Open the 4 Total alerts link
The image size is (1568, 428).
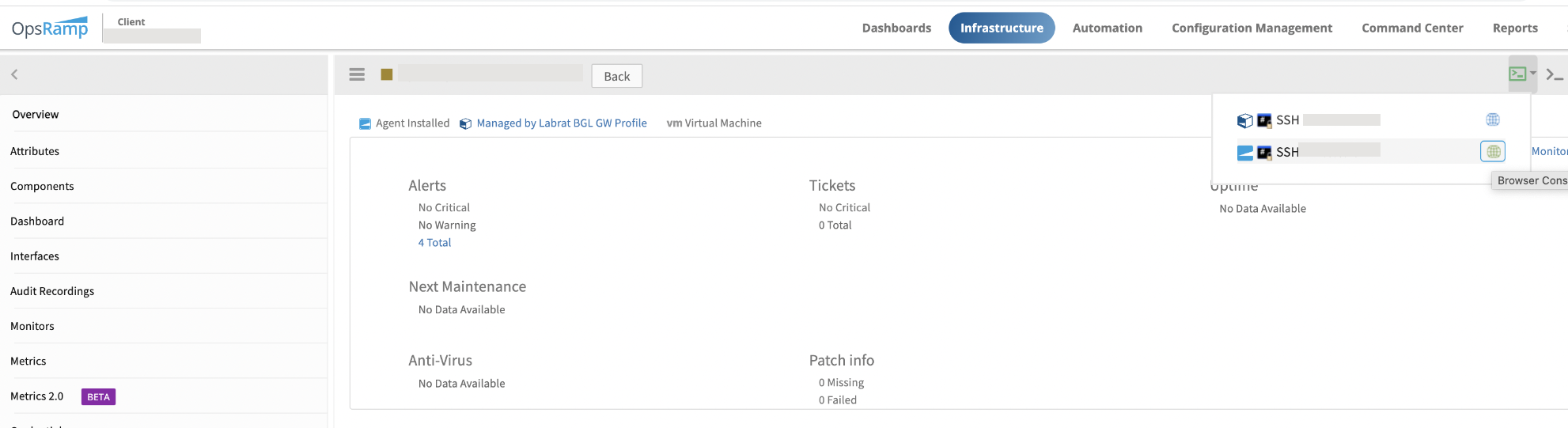(x=434, y=243)
